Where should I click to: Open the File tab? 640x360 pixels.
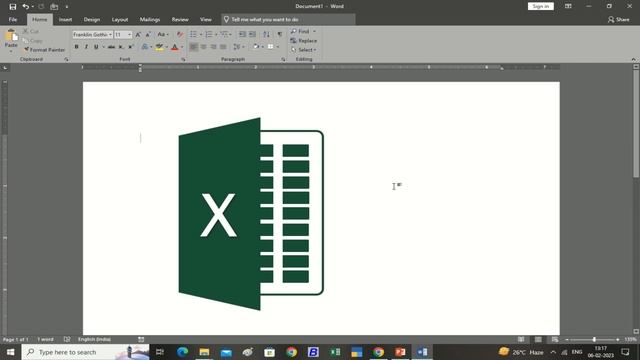13,20
